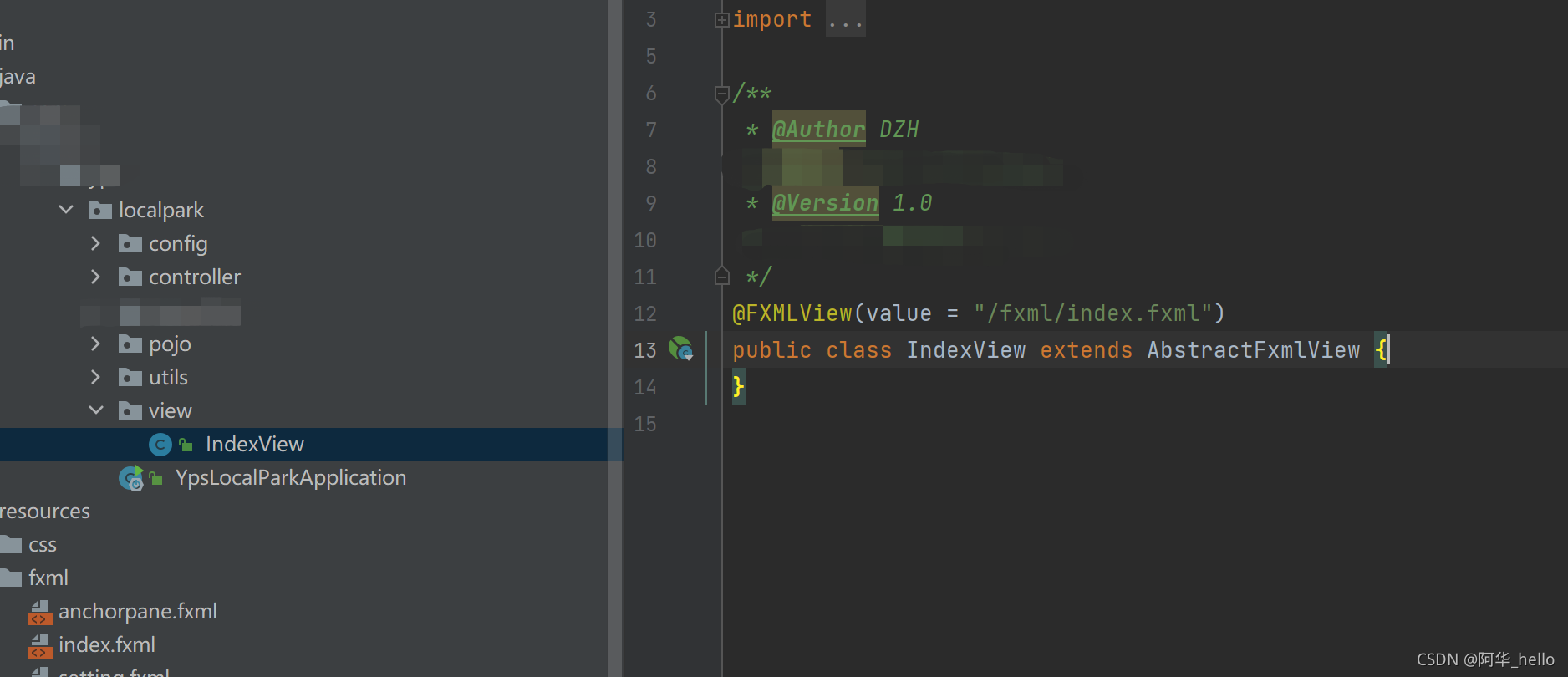
Task: Select anchorpane.fxml file
Action: [x=138, y=612]
